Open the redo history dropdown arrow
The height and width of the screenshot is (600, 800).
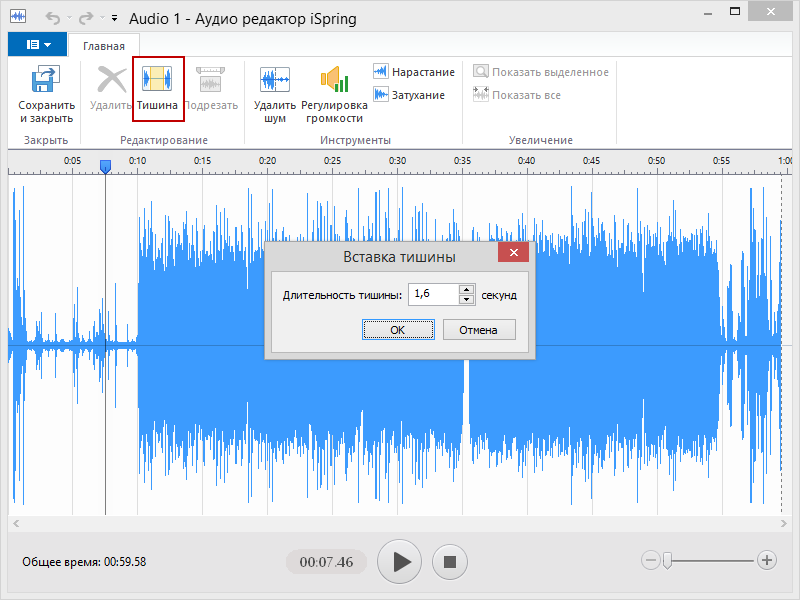[x=102, y=18]
